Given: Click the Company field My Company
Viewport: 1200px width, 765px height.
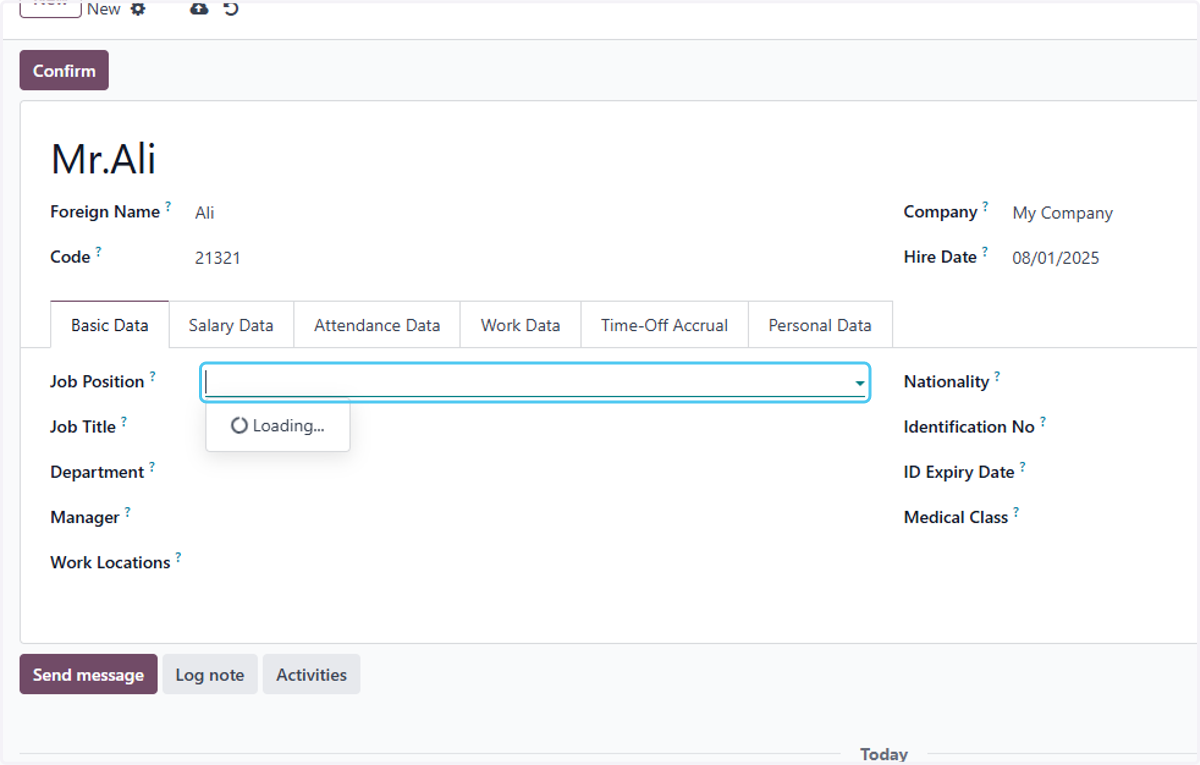Looking at the screenshot, I should click(x=1063, y=213).
